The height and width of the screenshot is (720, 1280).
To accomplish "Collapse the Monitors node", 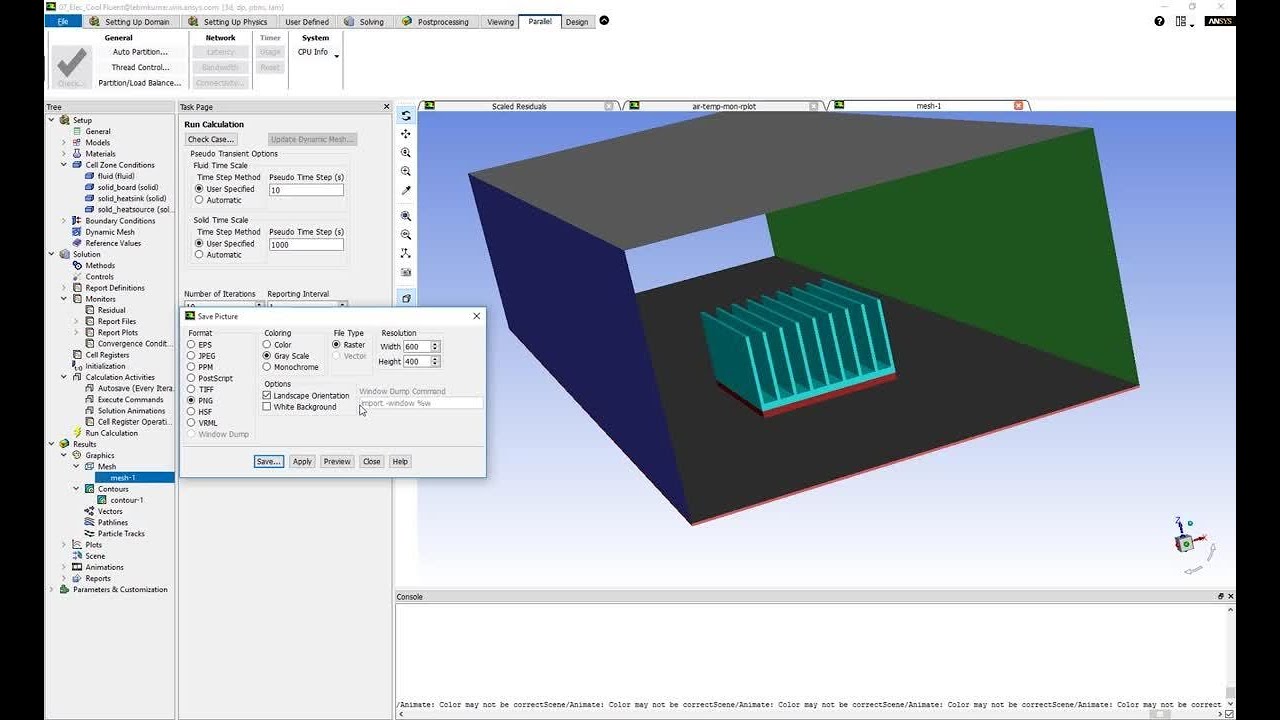I will [64, 299].
